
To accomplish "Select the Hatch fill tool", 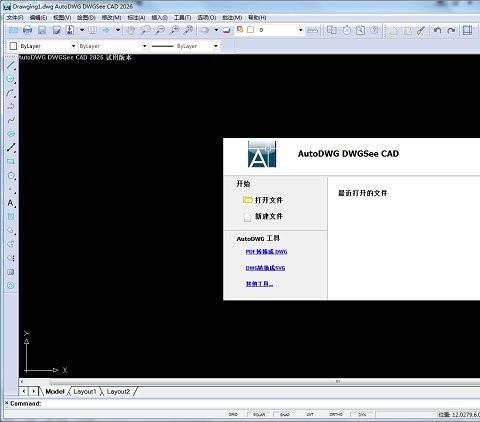I will point(11,217).
